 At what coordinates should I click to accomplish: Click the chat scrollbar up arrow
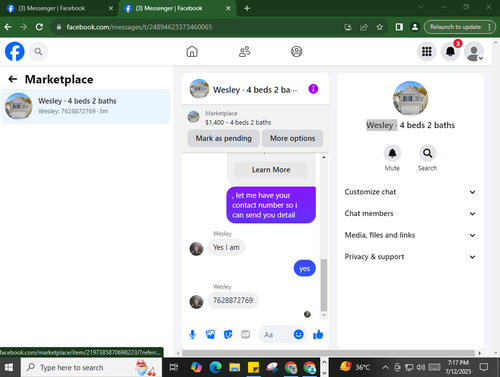324,157
